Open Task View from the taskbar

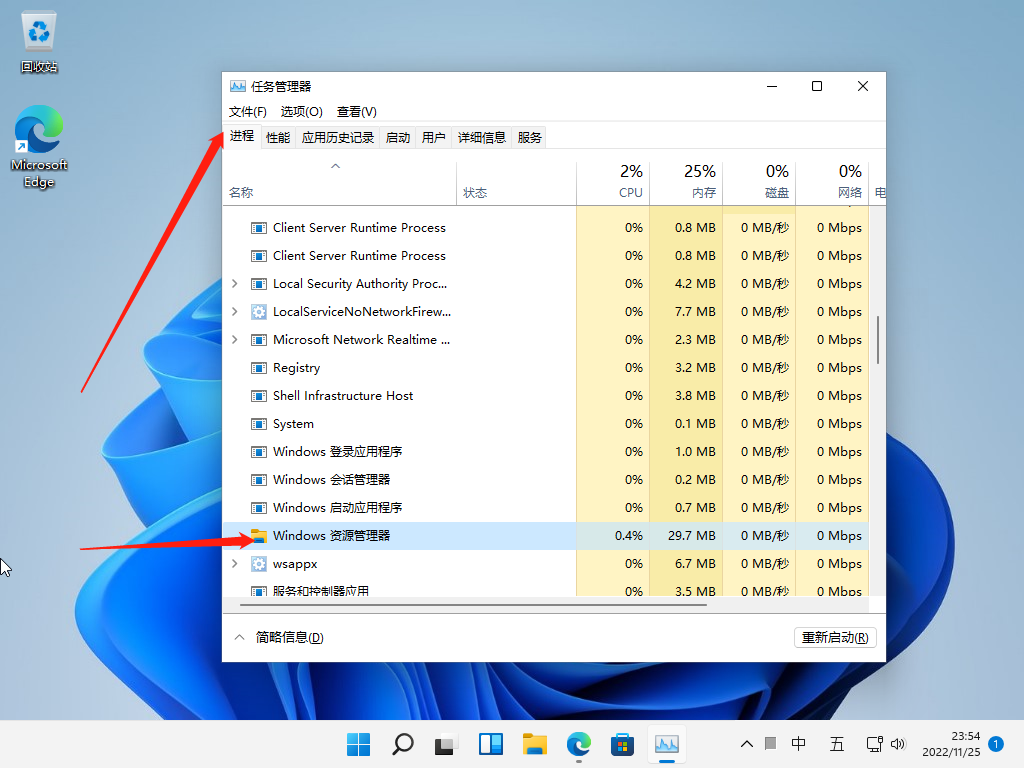tap(446, 744)
